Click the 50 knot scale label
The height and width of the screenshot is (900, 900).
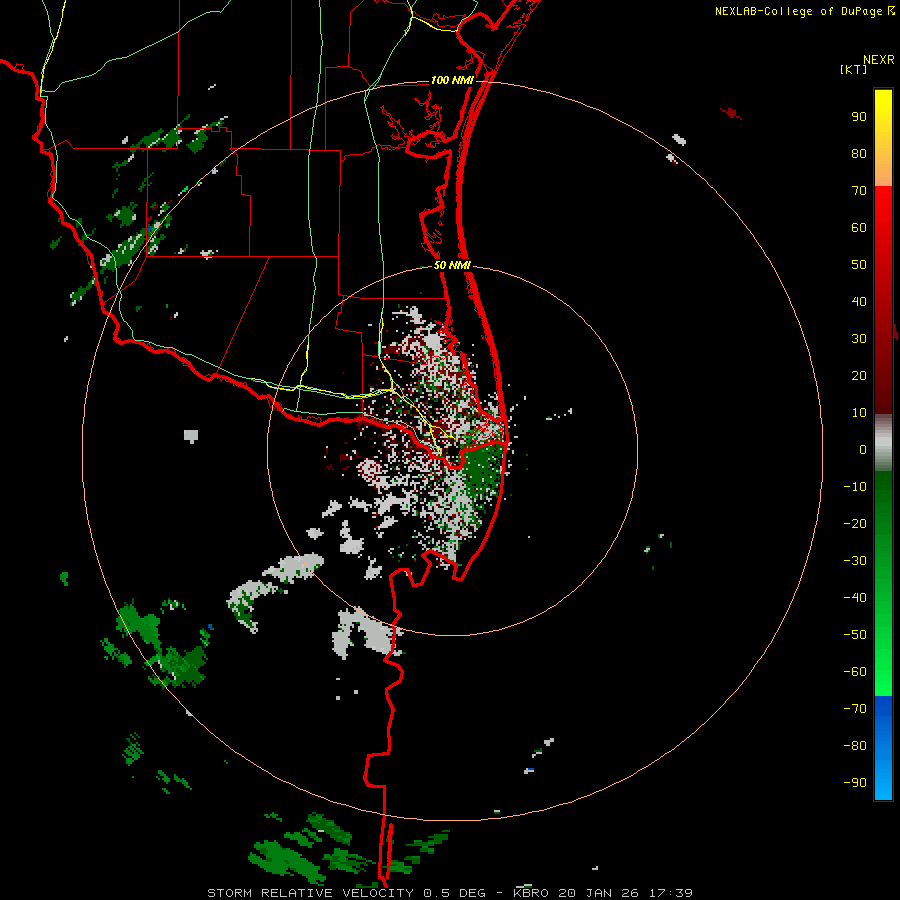[x=859, y=265]
